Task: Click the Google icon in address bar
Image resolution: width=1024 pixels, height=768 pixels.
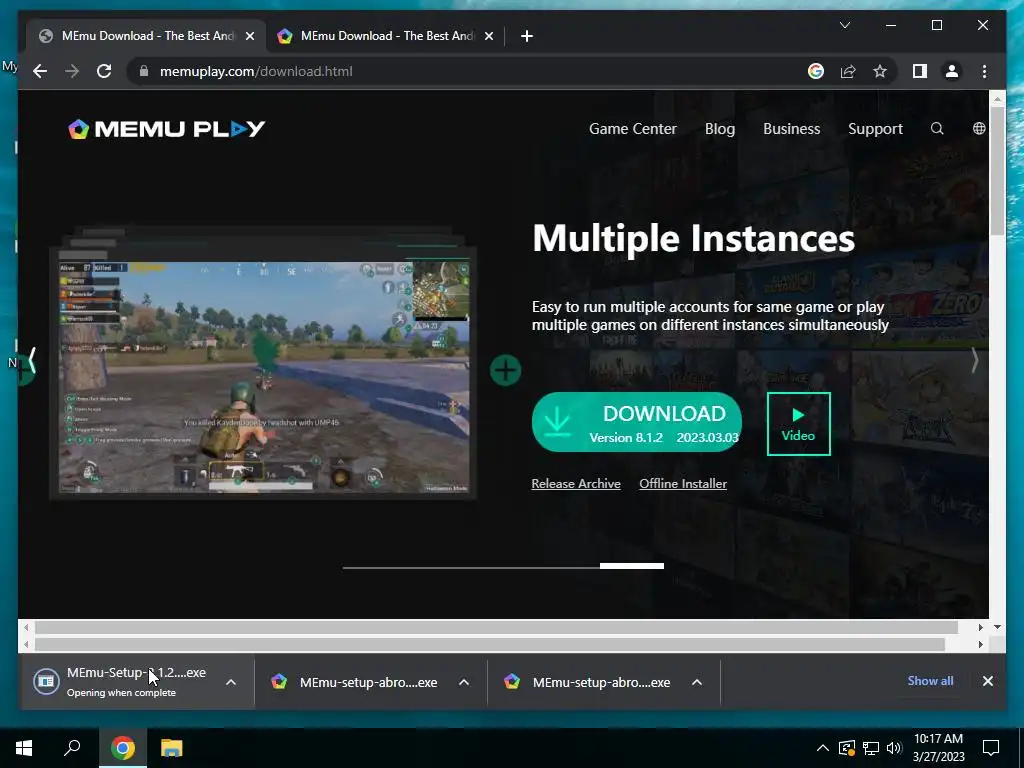Action: point(816,71)
